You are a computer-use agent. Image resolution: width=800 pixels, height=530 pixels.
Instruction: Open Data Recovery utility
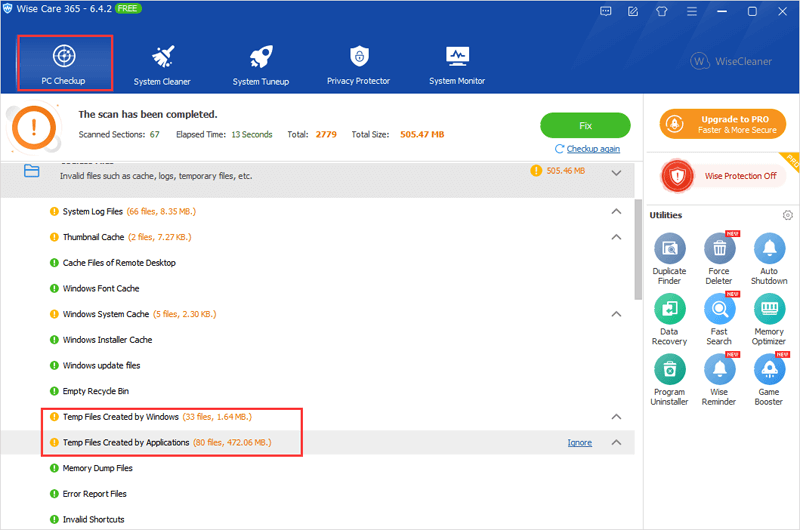[669, 320]
